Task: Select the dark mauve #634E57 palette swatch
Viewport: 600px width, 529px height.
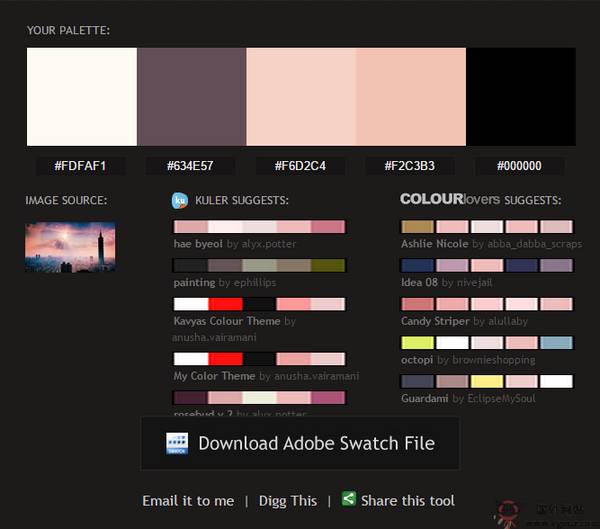Action: (x=191, y=97)
